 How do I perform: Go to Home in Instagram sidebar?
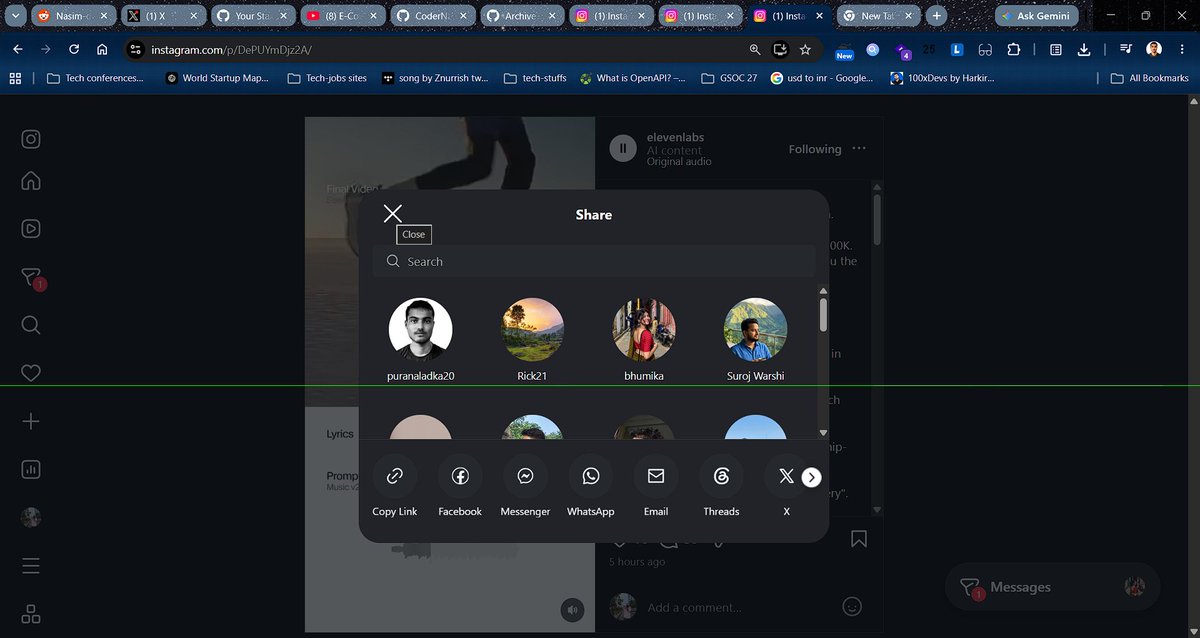click(31, 181)
